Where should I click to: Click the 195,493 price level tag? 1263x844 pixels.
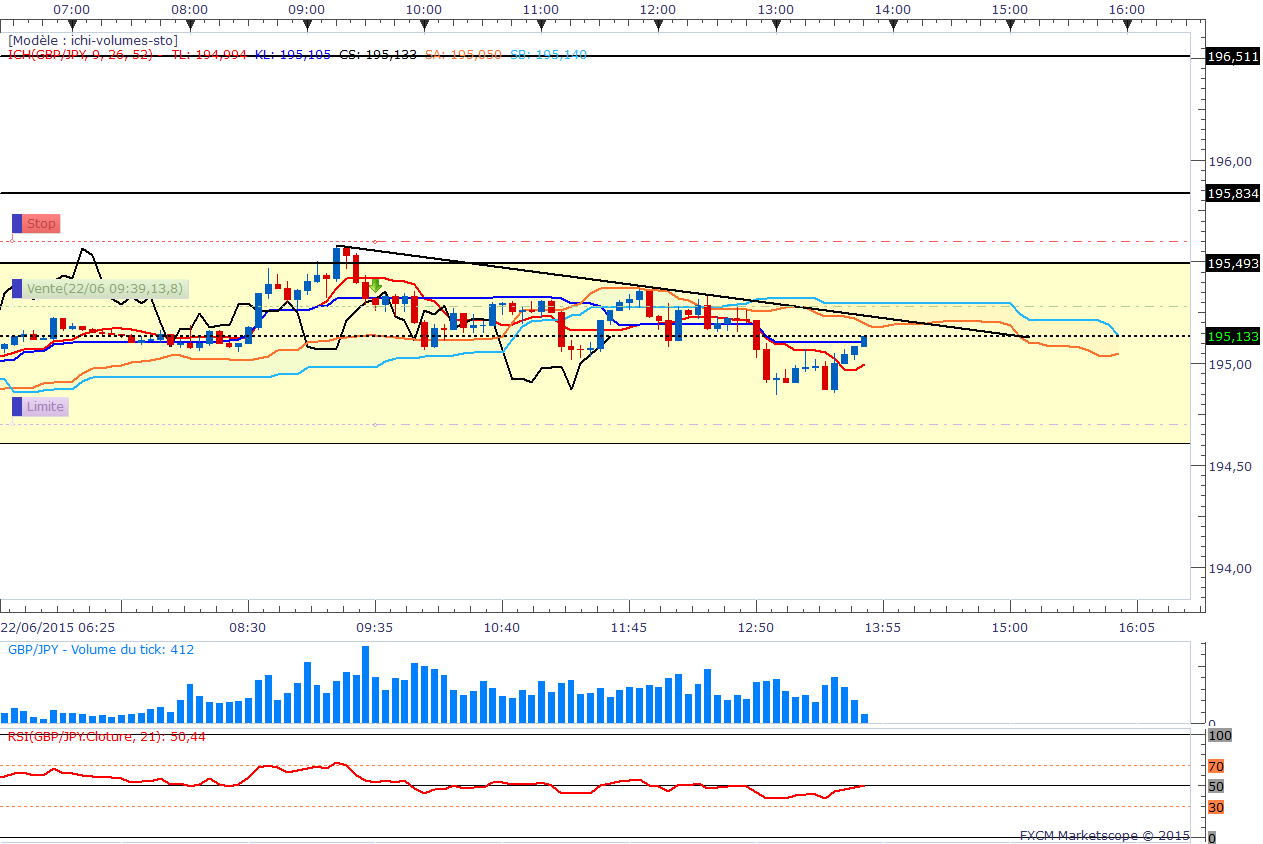(x=1233, y=264)
